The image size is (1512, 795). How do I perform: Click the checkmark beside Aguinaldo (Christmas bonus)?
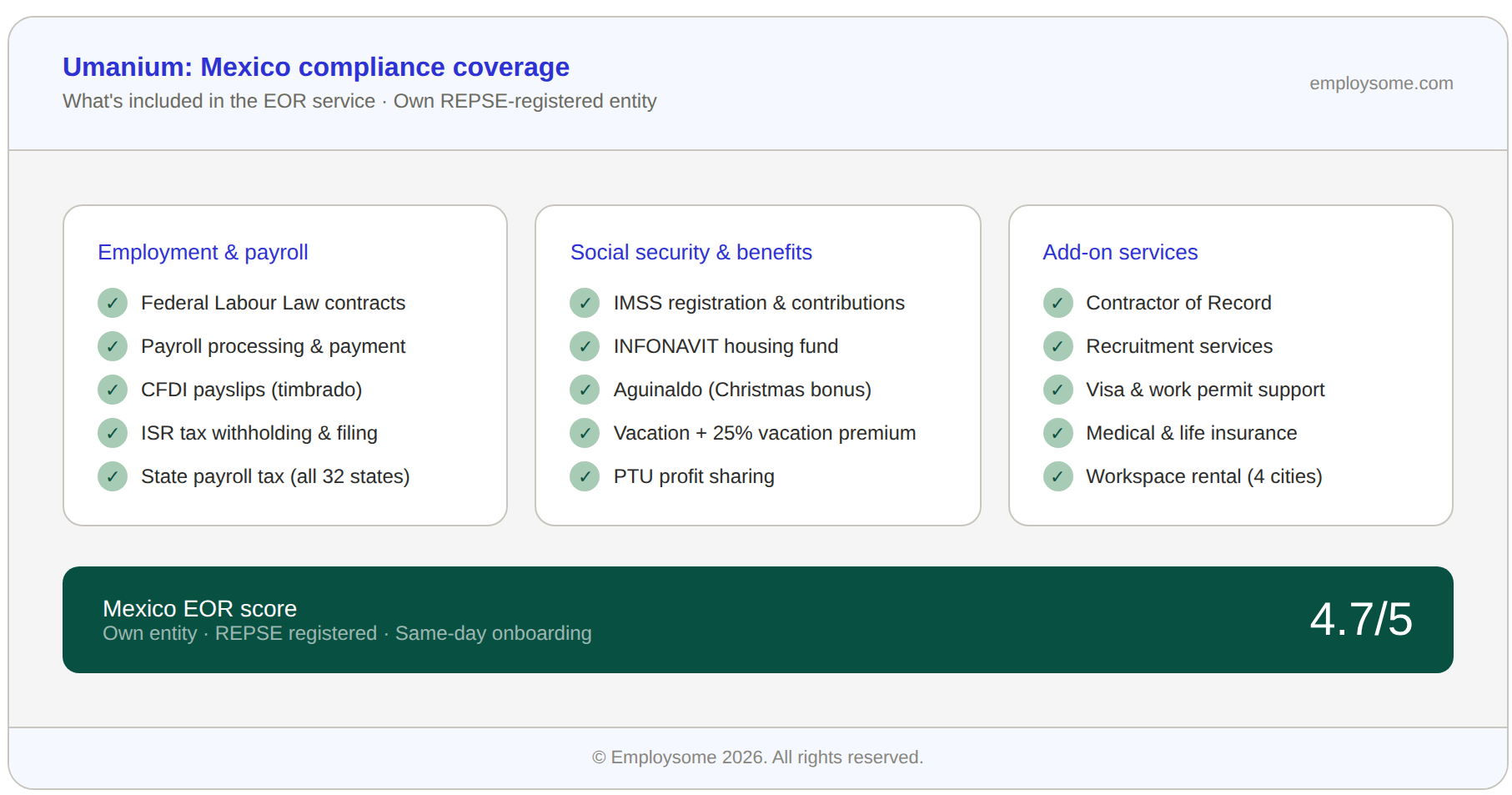pyautogui.click(x=585, y=390)
